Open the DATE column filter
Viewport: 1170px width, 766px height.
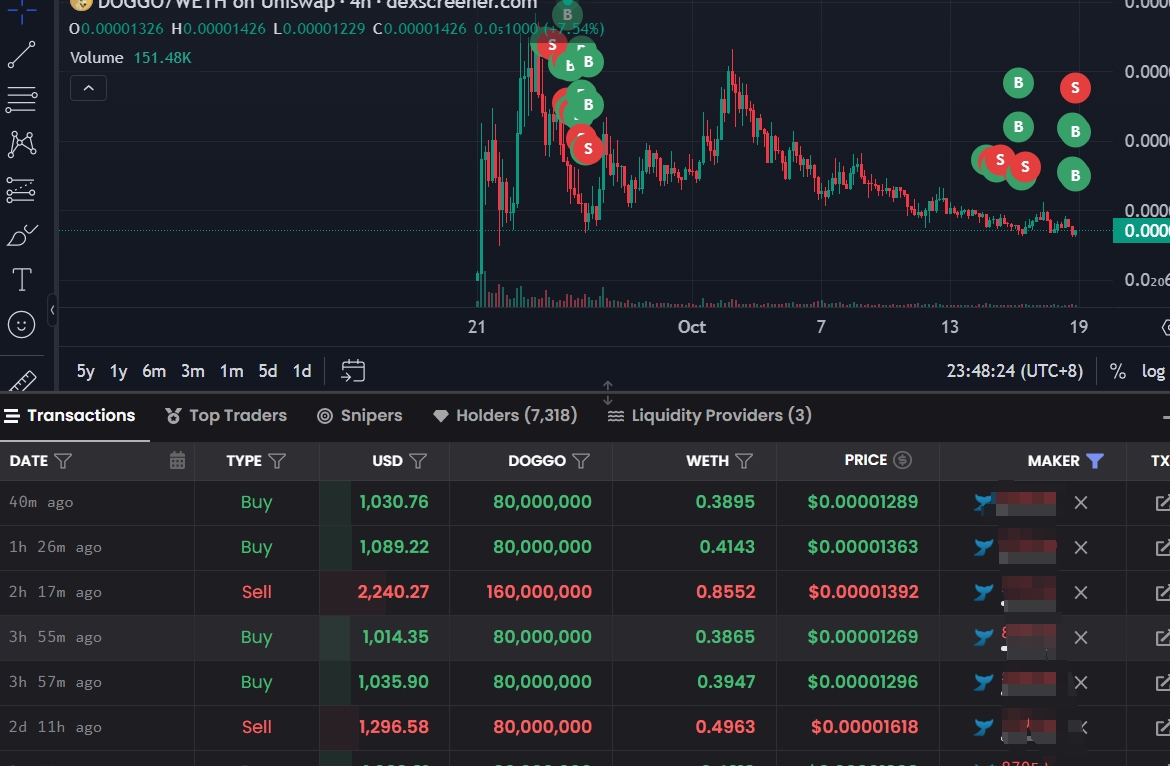63,461
